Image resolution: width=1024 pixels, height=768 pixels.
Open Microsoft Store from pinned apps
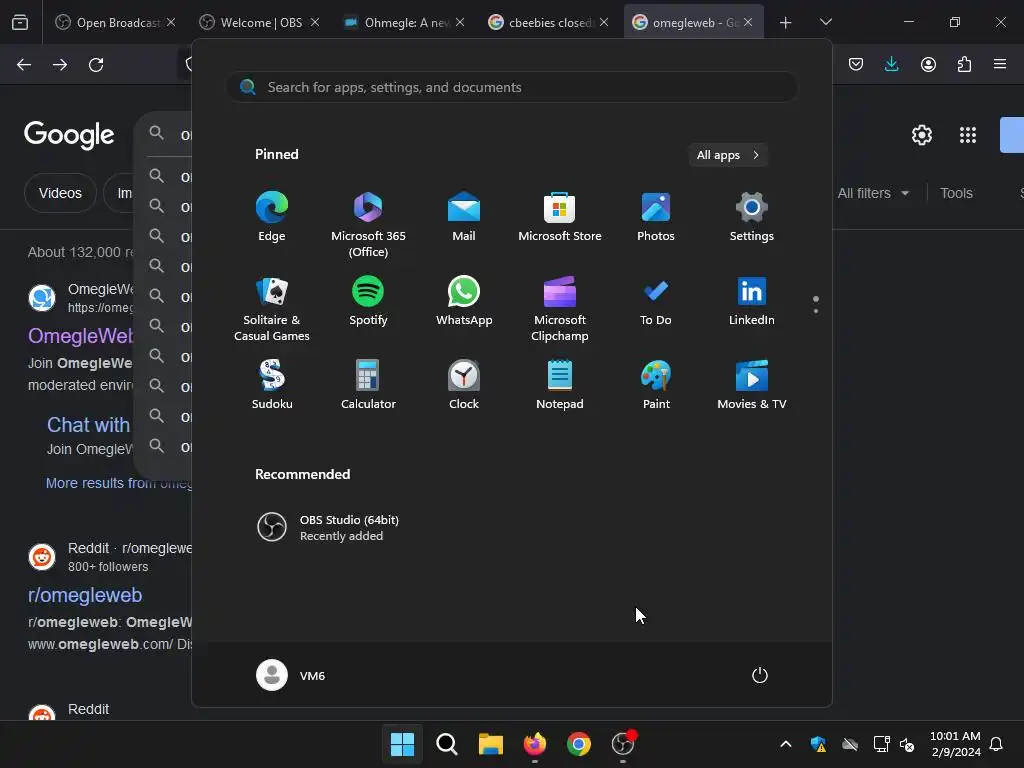click(560, 217)
